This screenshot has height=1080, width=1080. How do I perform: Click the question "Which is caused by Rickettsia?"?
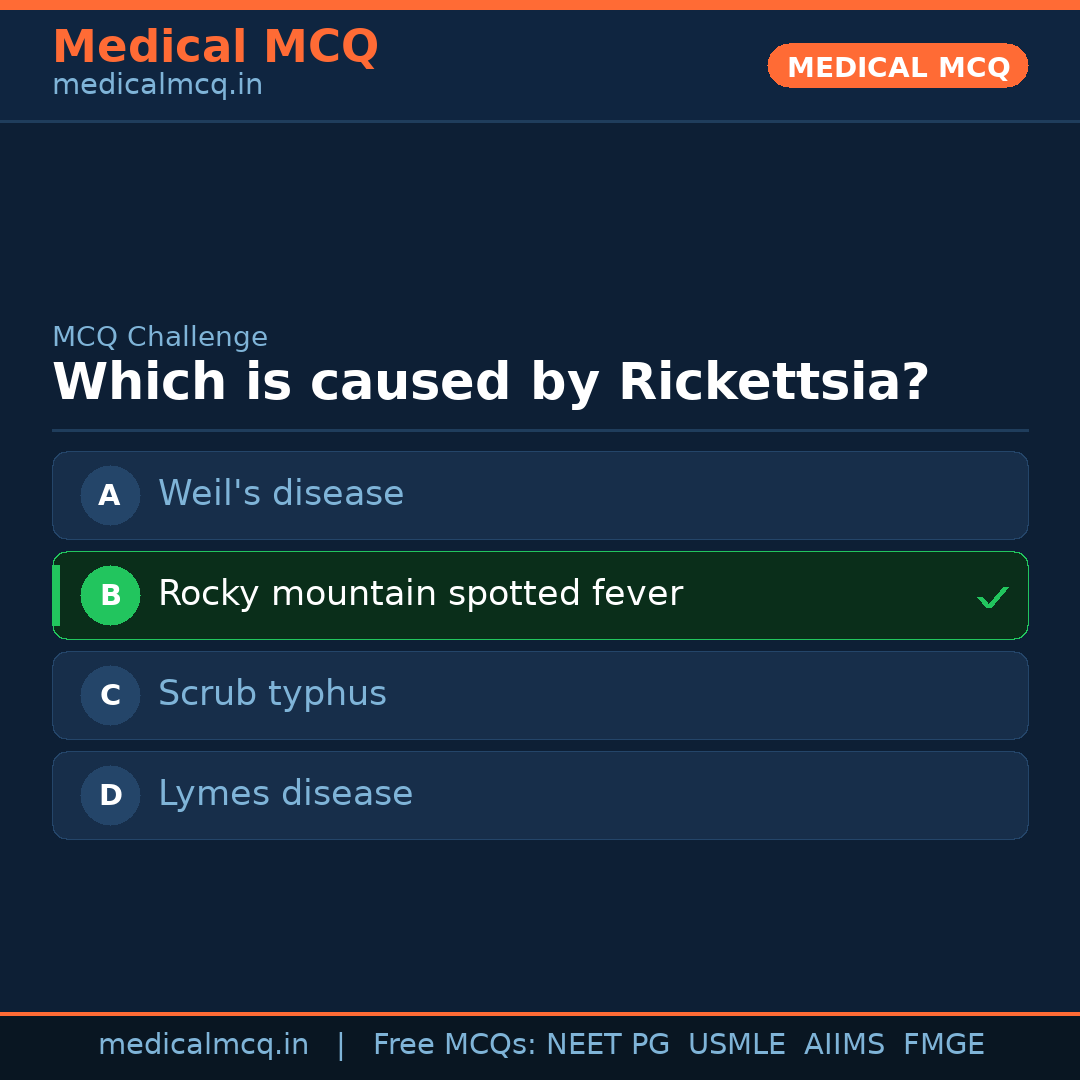point(490,383)
